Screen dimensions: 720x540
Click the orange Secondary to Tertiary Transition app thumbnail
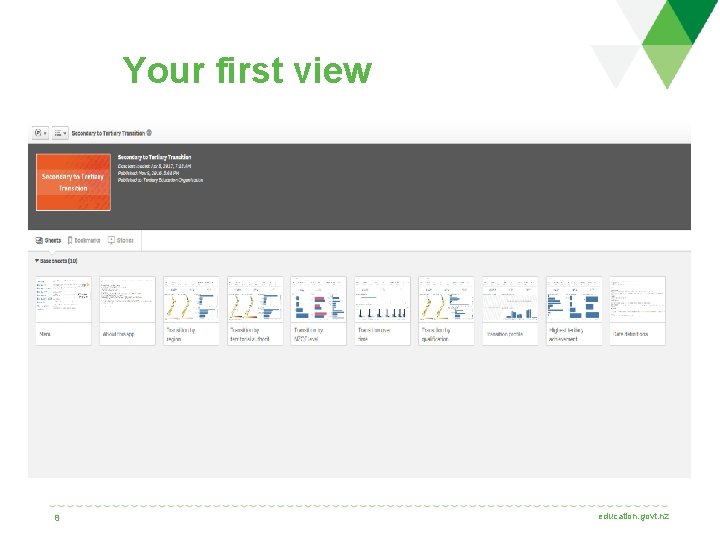tap(73, 182)
